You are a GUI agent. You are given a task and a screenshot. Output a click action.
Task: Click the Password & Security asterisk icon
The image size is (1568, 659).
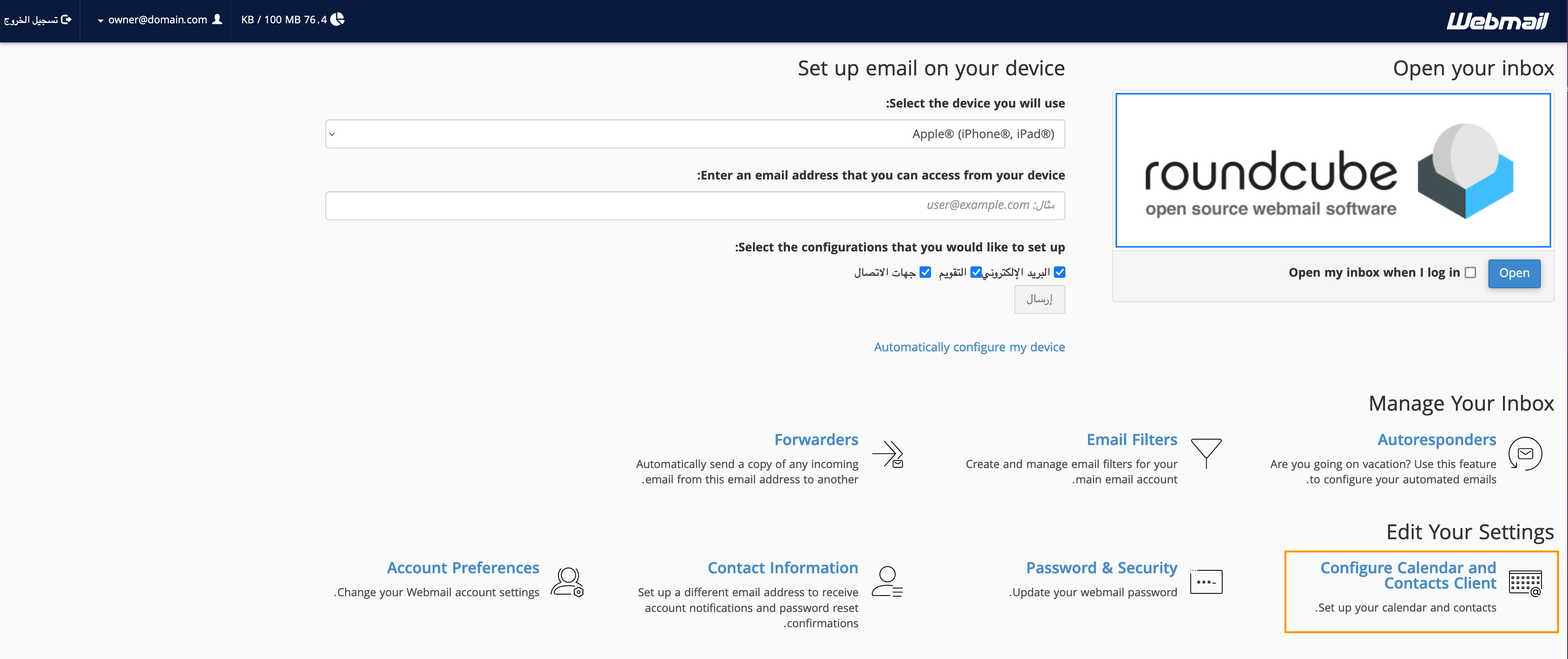[x=1206, y=582]
